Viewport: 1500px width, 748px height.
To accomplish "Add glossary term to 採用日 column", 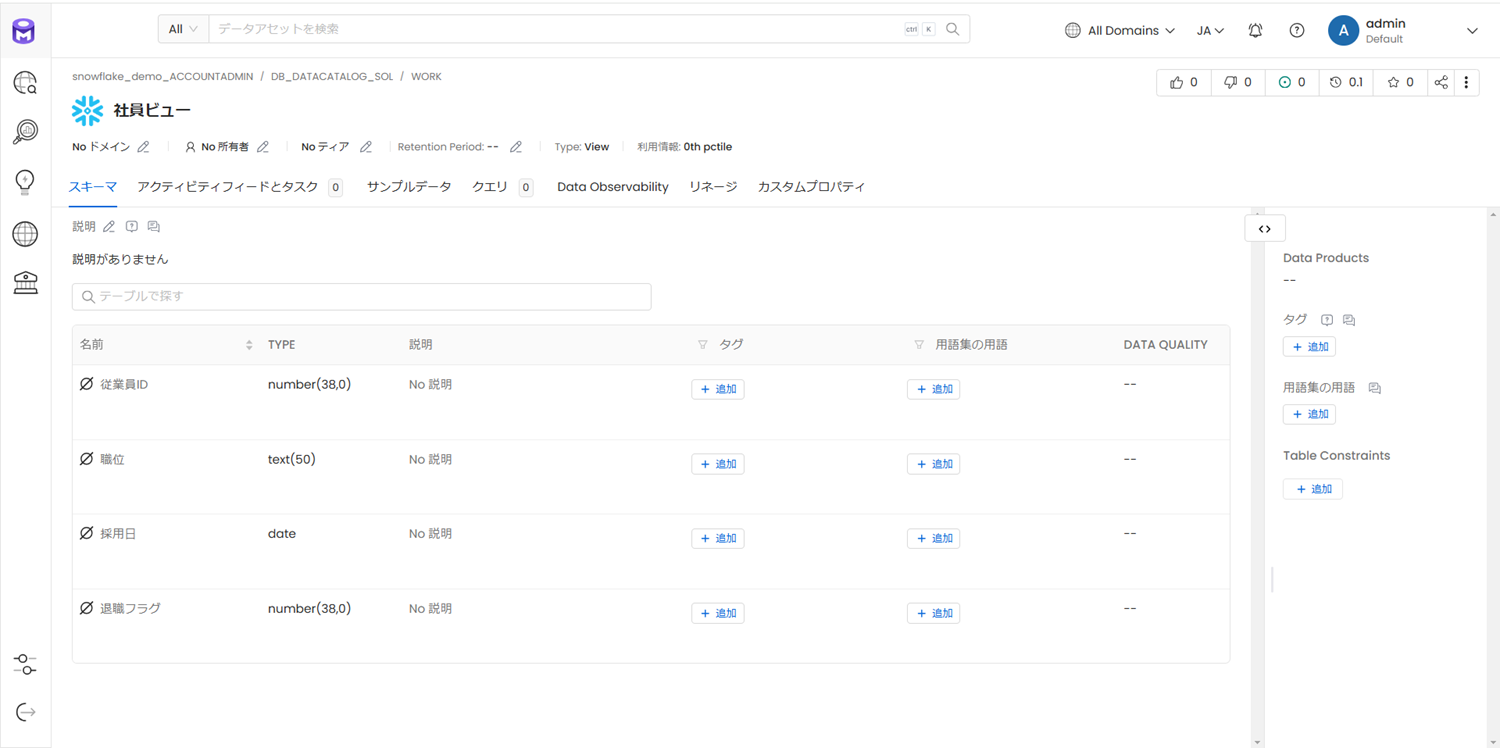I will point(934,538).
